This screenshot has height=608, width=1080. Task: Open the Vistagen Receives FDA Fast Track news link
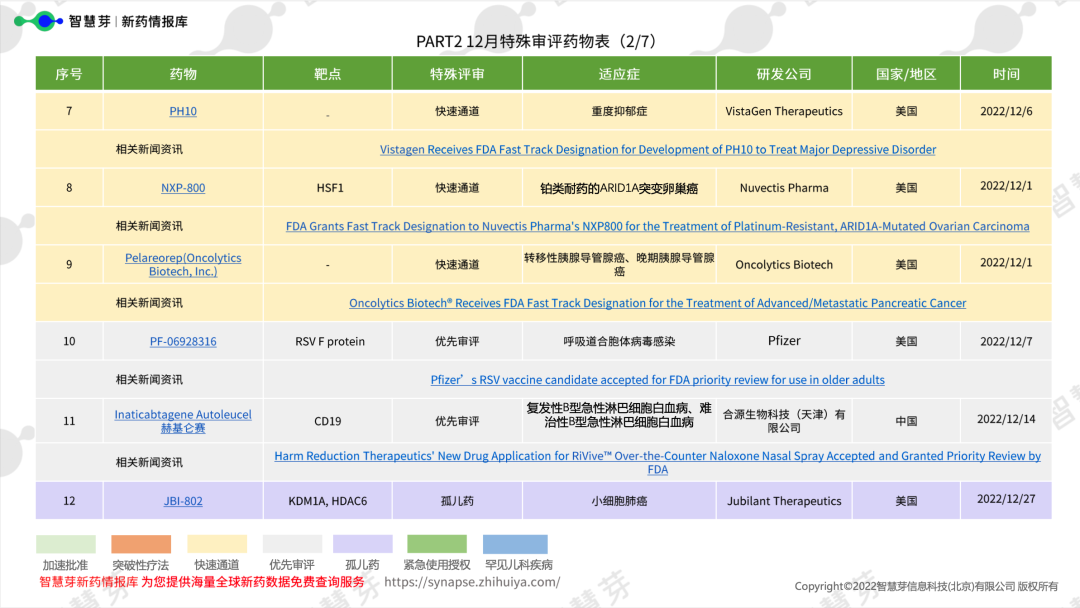[658, 149]
